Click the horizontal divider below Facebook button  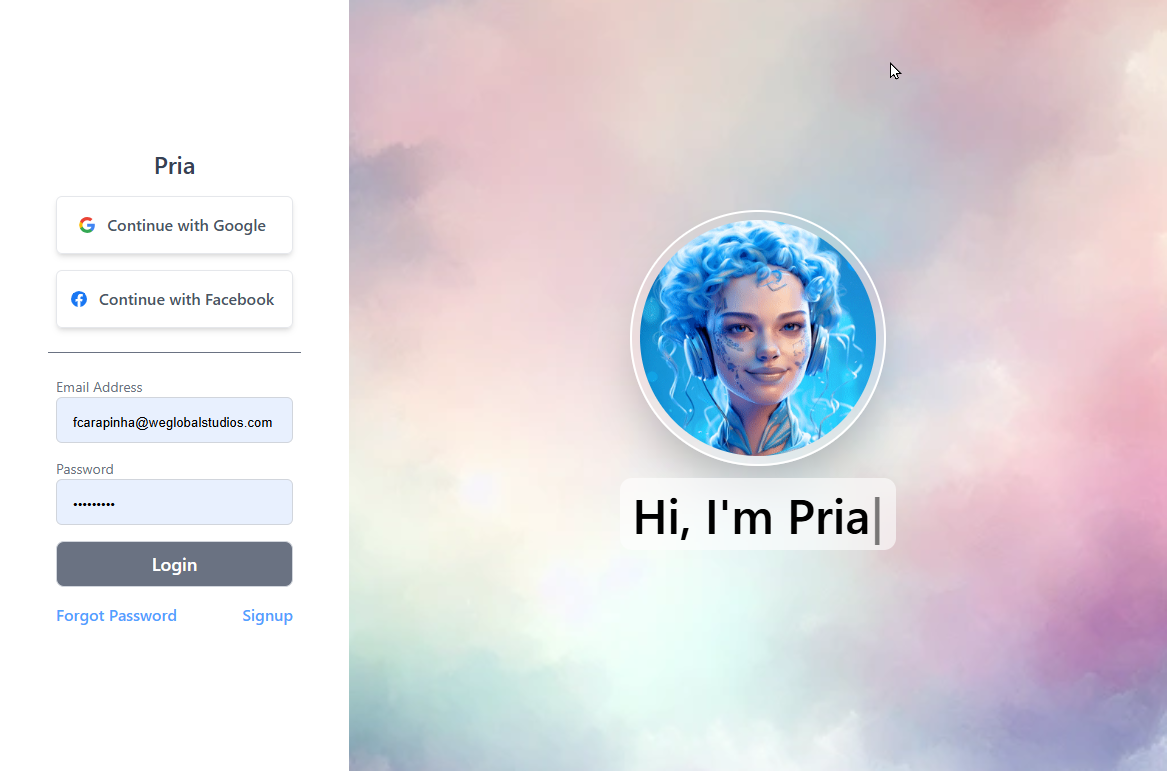click(x=174, y=352)
